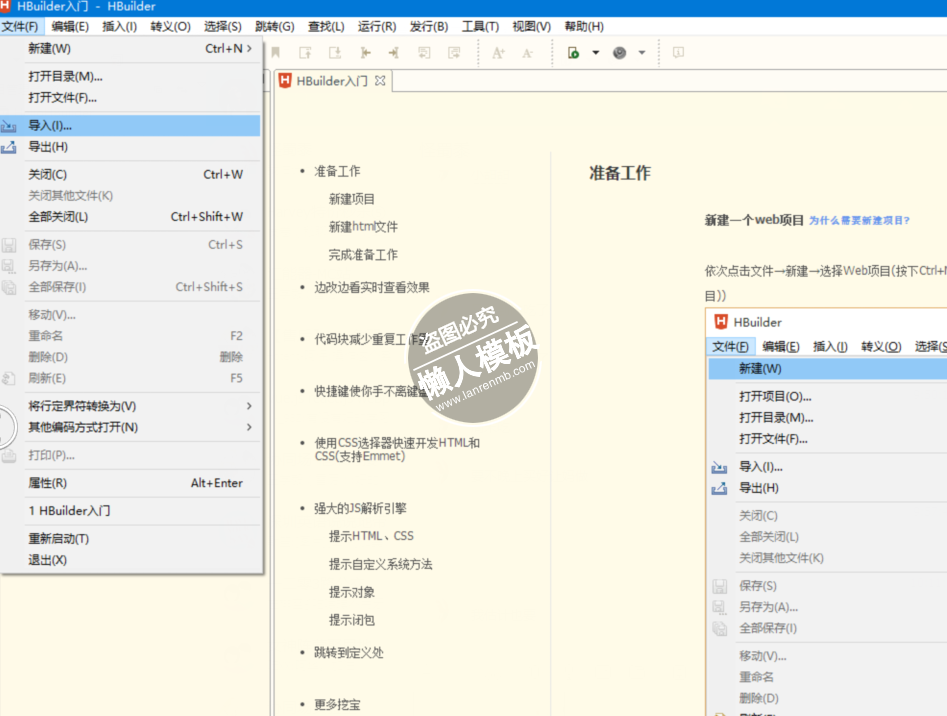Image resolution: width=947 pixels, height=716 pixels.
Task: Click the run-on-device icon with the green play mark
Action: 573,53
